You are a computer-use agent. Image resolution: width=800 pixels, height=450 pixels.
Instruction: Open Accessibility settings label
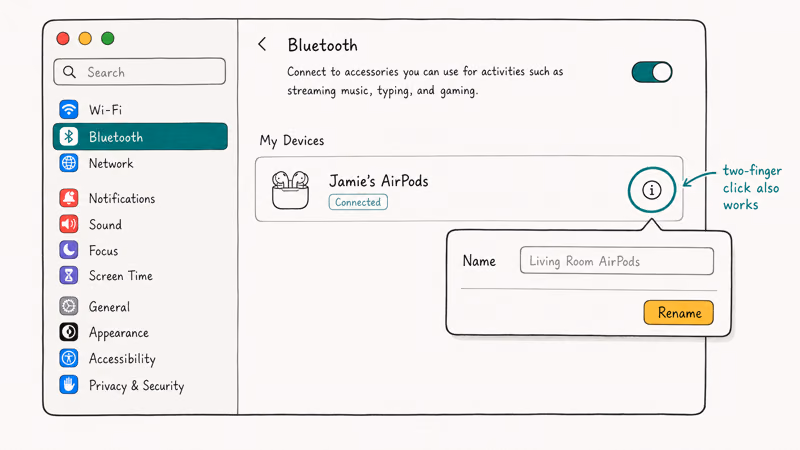click(x=122, y=359)
